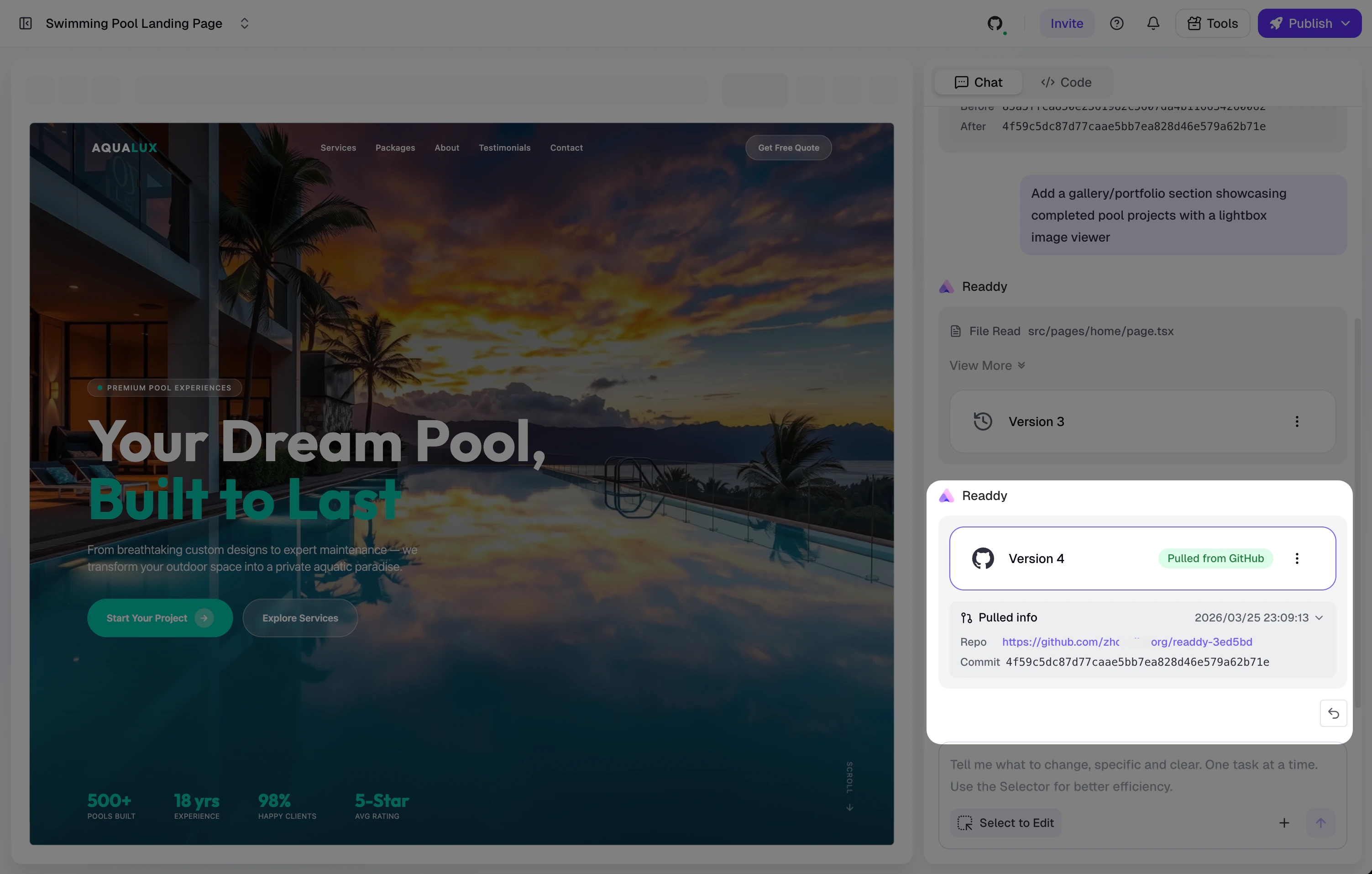Click the chat message input field
The height and width of the screenshot is (874, 1372).
point(1134,775)
